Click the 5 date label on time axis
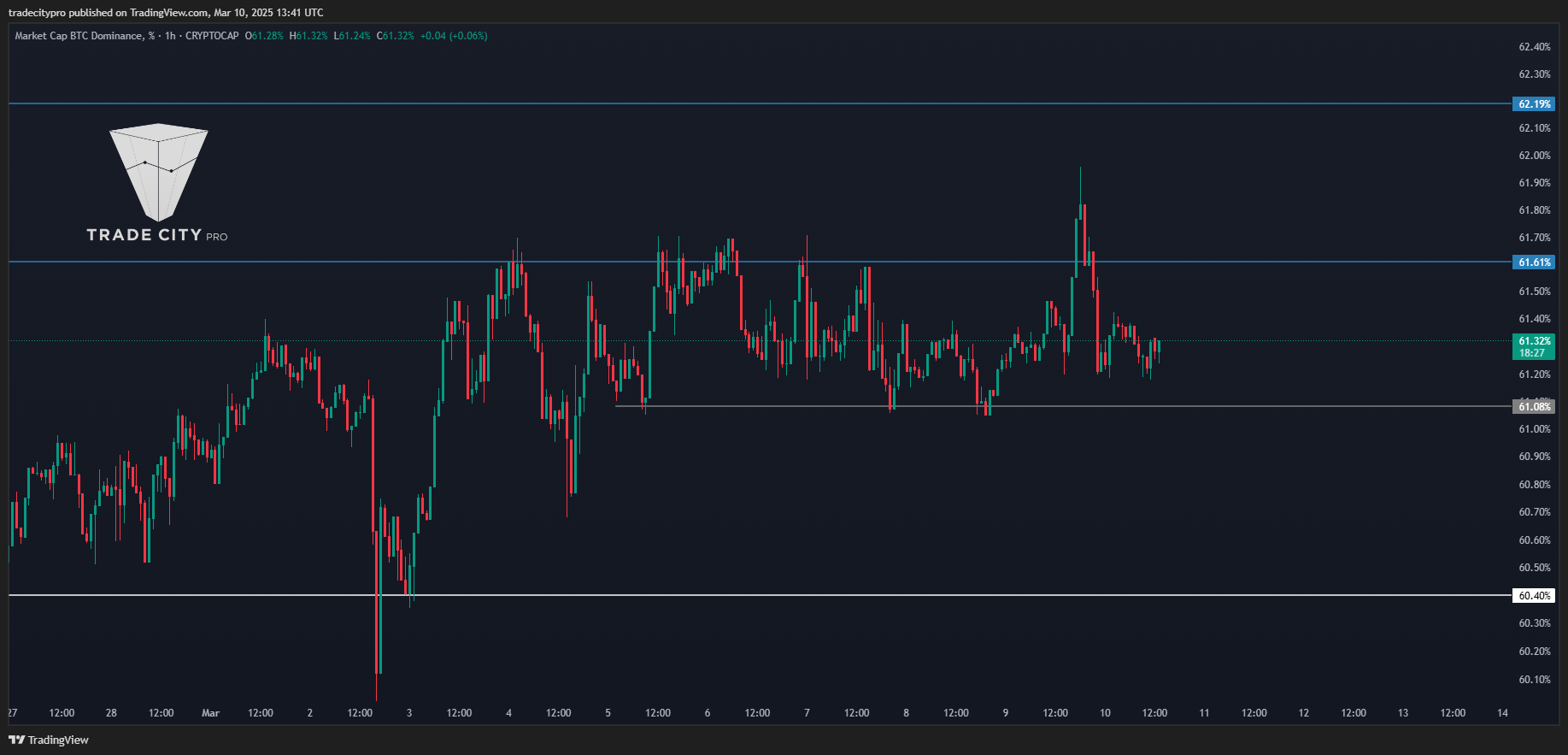 (608, 713)
